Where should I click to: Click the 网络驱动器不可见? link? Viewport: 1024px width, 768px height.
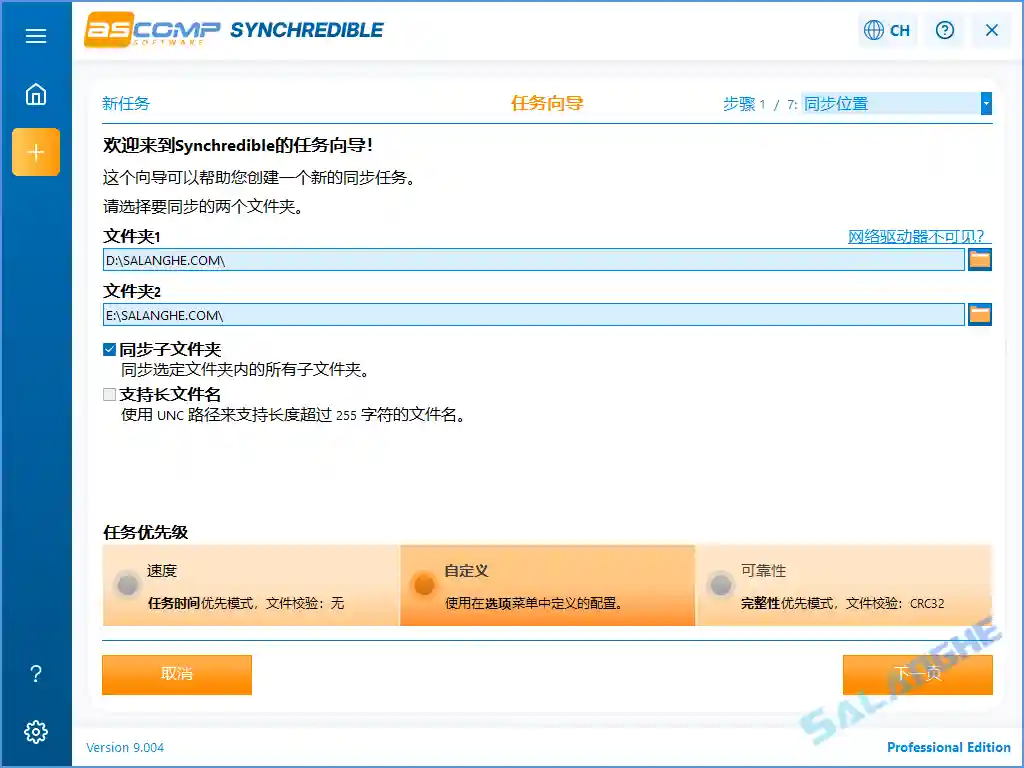pyautogui.click(x=916, y=235)
